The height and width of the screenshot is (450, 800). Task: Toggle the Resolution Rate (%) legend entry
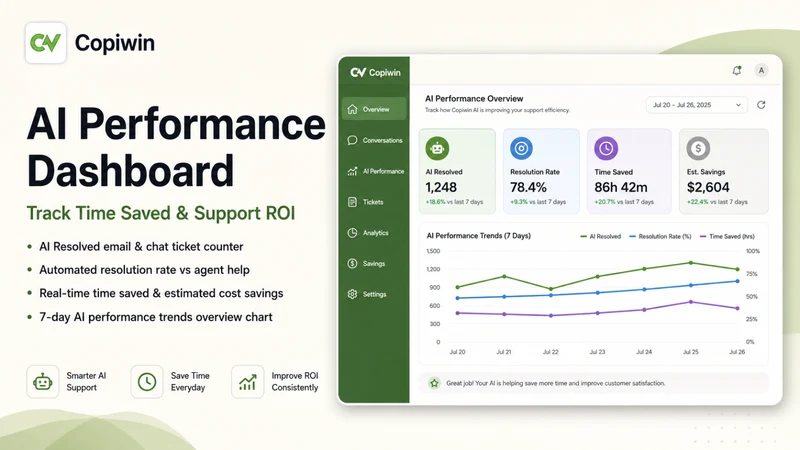tap(660, 236)
